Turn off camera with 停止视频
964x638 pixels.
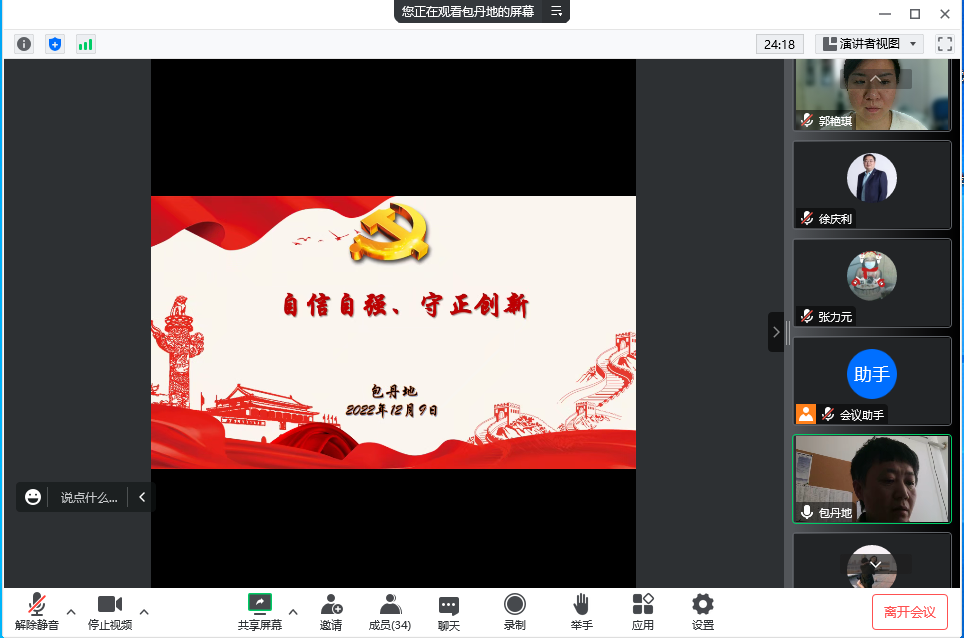coord(110,611)
